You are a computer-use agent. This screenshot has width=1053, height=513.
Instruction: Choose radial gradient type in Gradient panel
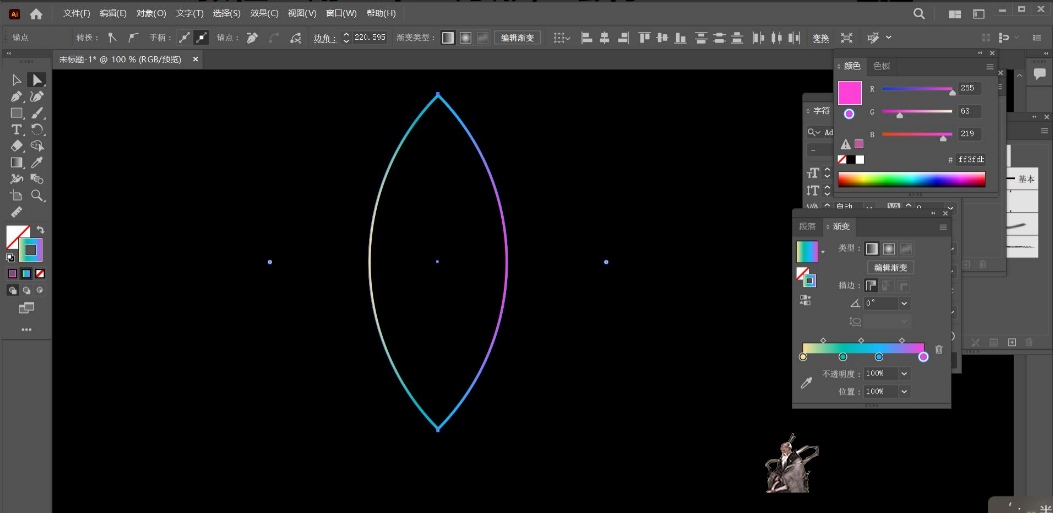click(888, 248)
